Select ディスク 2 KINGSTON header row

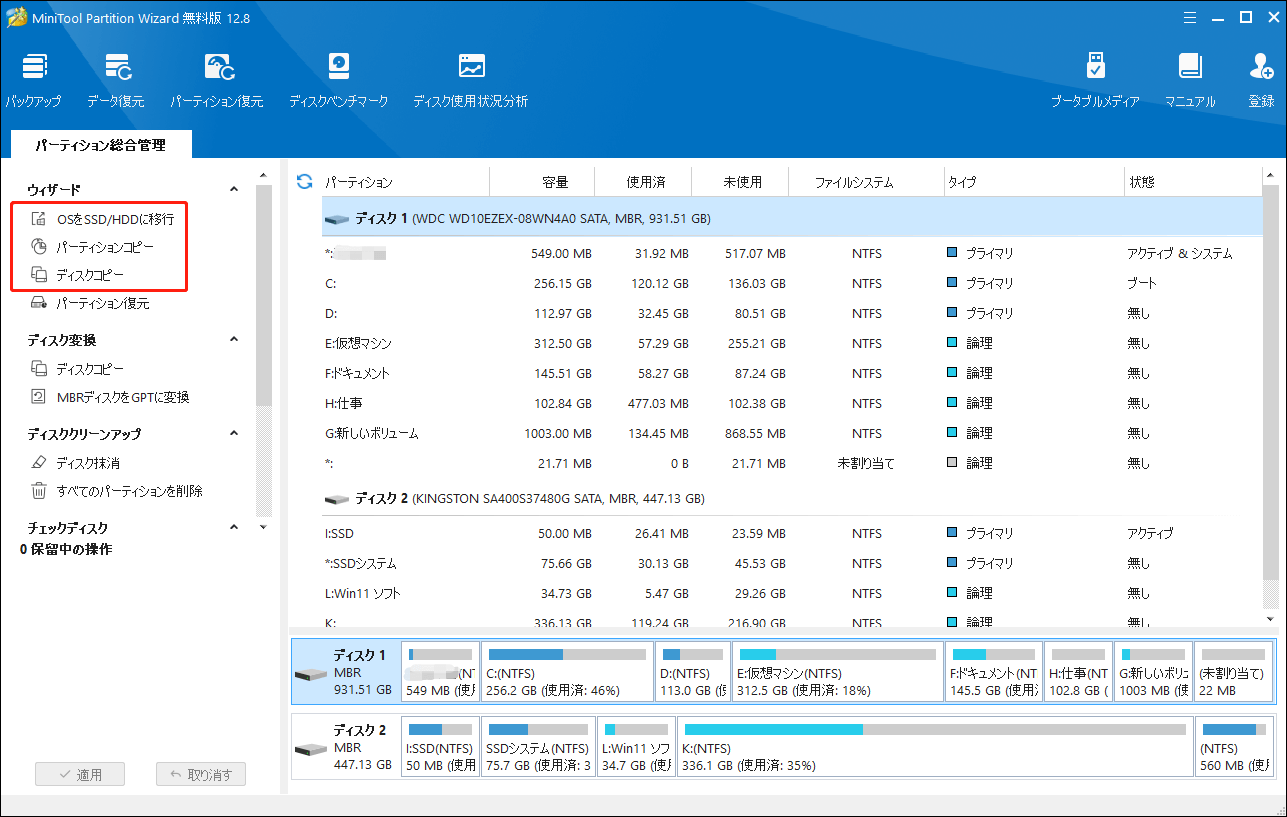click(x=792, y=497)
